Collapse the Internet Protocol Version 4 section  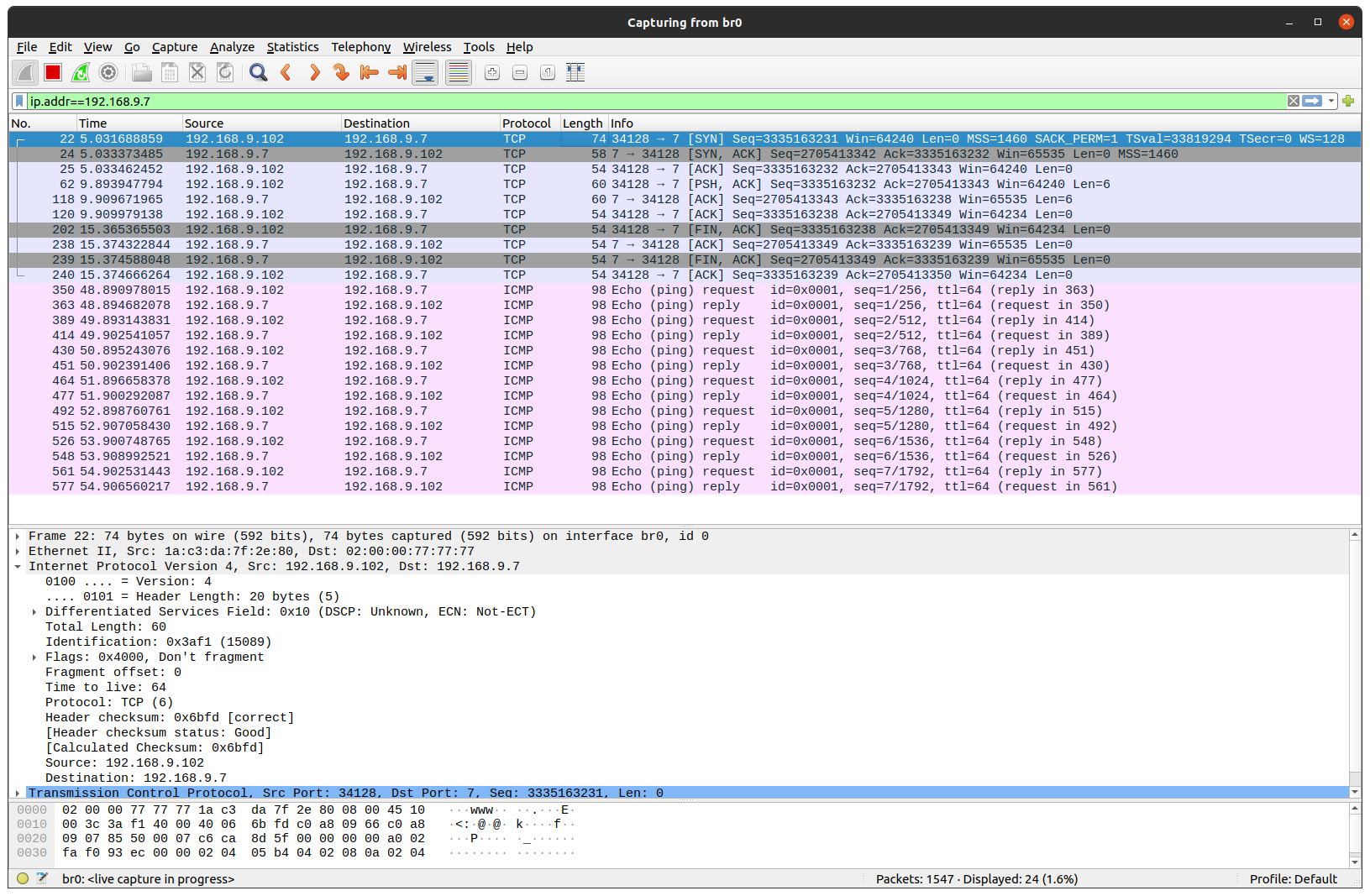(17, 566)
